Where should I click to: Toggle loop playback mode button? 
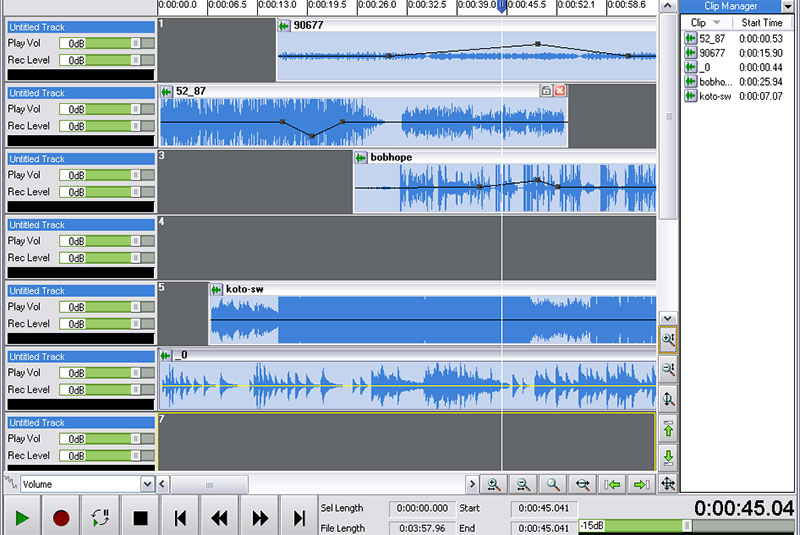click(100, 517)
